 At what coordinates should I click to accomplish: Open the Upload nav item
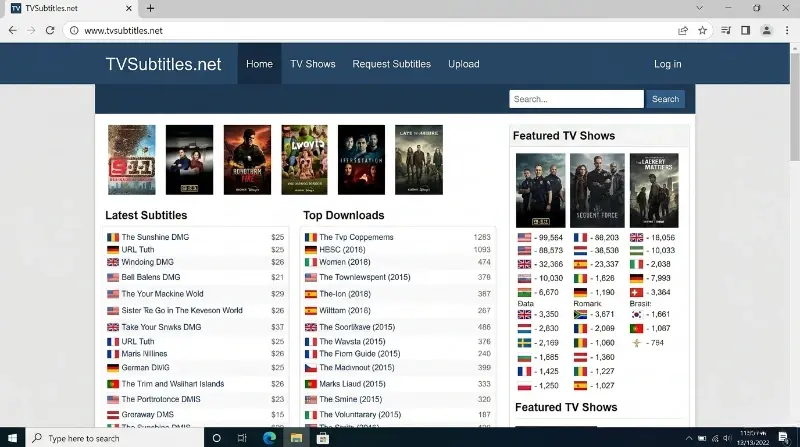[x=463, y=64]
